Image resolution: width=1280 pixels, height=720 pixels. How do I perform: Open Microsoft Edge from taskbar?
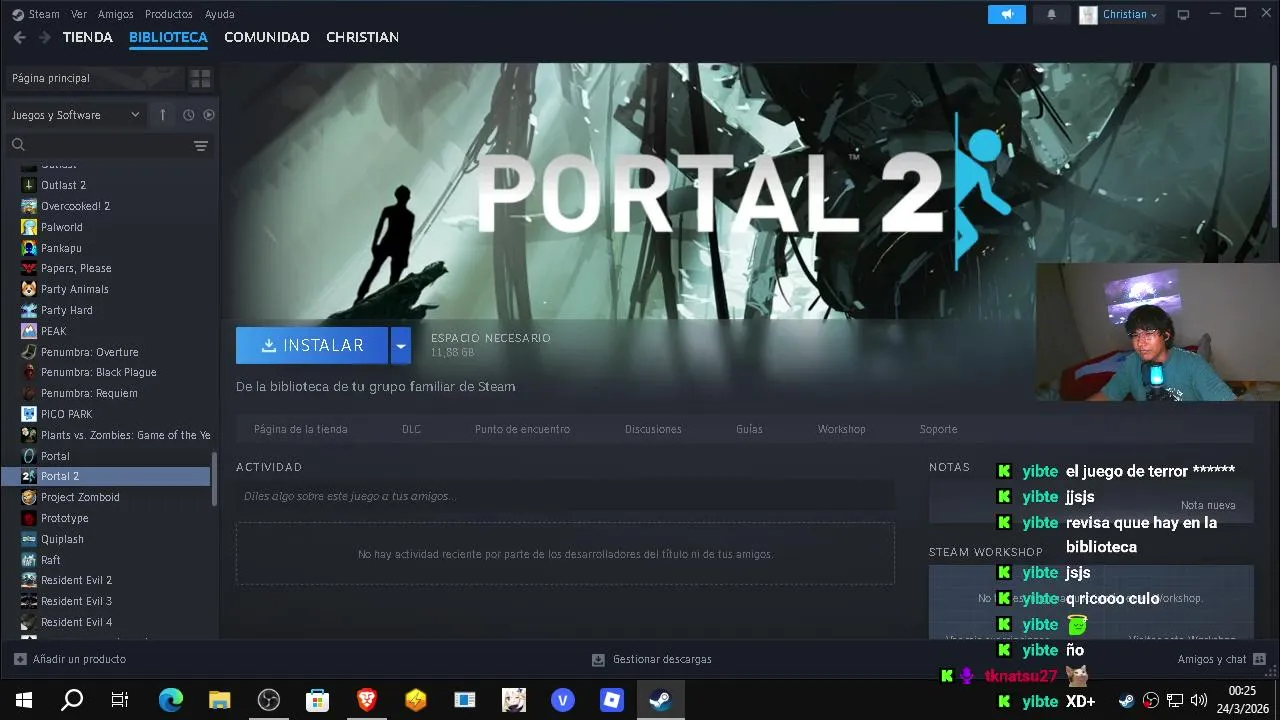171,700
